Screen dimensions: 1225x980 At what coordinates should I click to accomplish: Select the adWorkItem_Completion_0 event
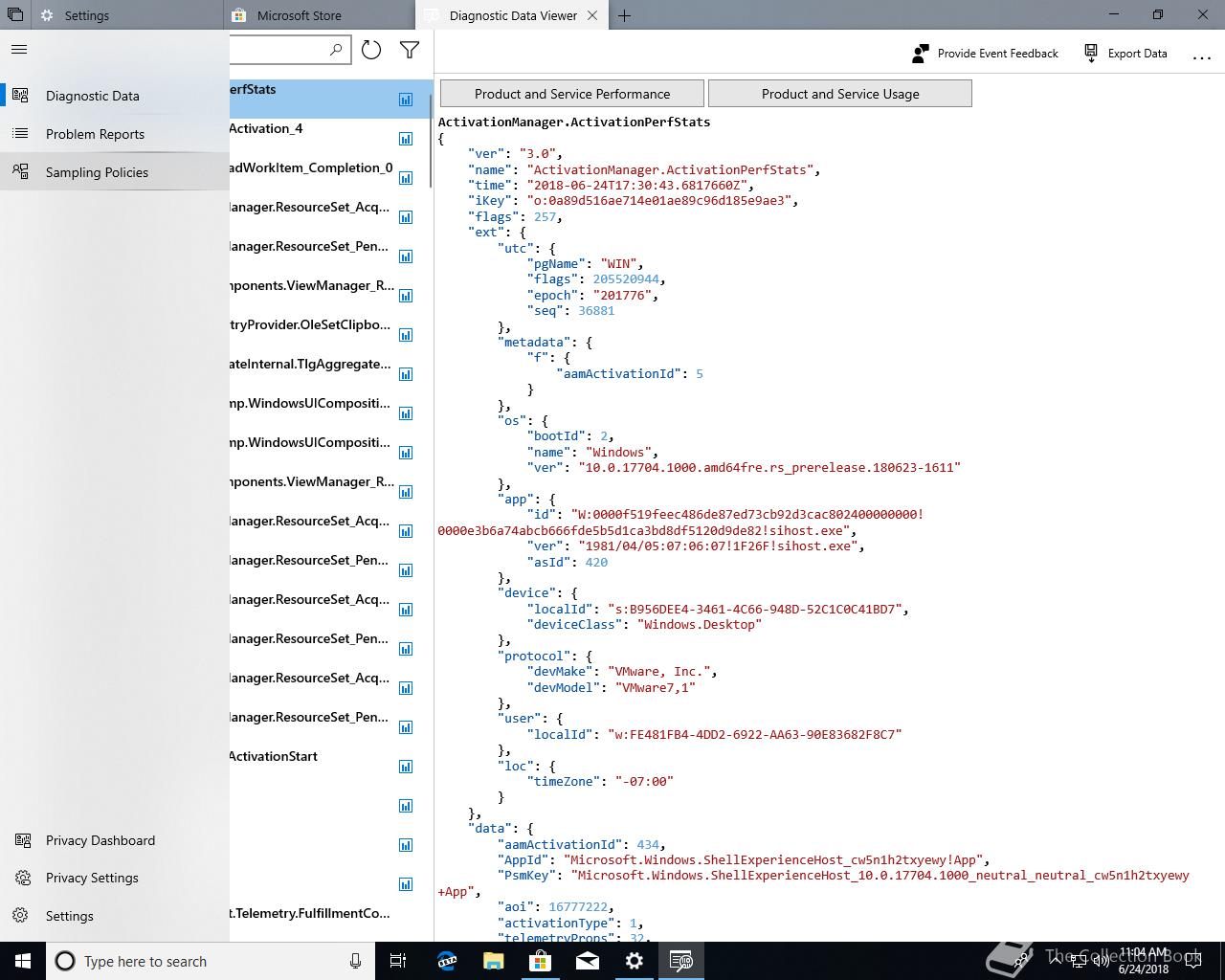point(330,177)
